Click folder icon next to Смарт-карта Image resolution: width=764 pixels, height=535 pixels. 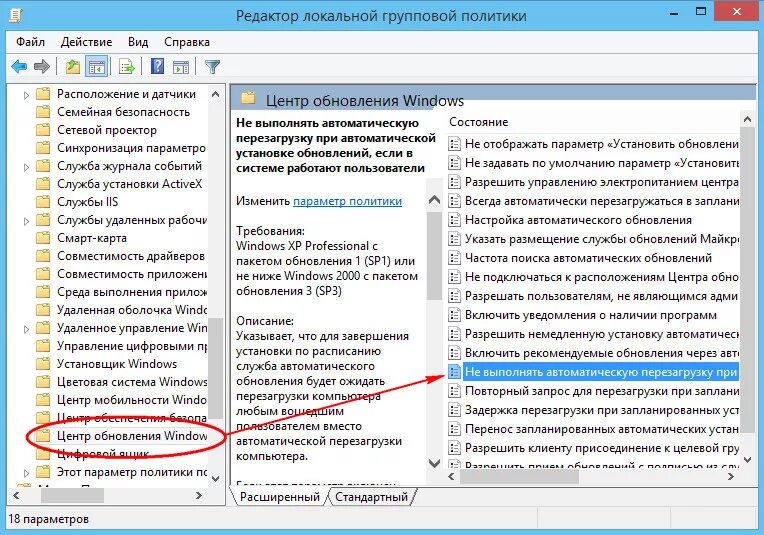point(43,238)
